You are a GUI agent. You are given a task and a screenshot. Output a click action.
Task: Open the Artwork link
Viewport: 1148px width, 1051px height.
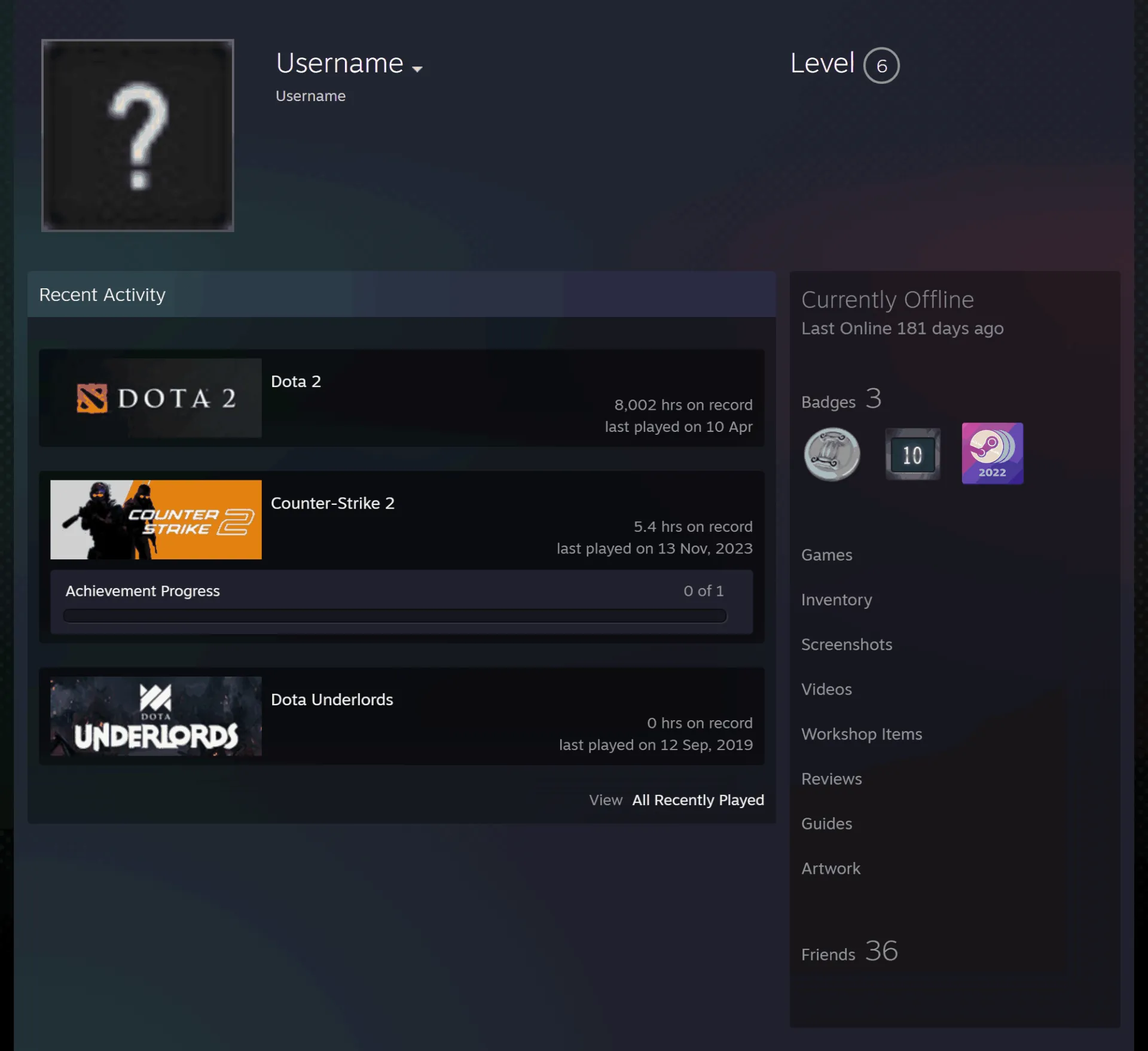click(x=831, y=869)
